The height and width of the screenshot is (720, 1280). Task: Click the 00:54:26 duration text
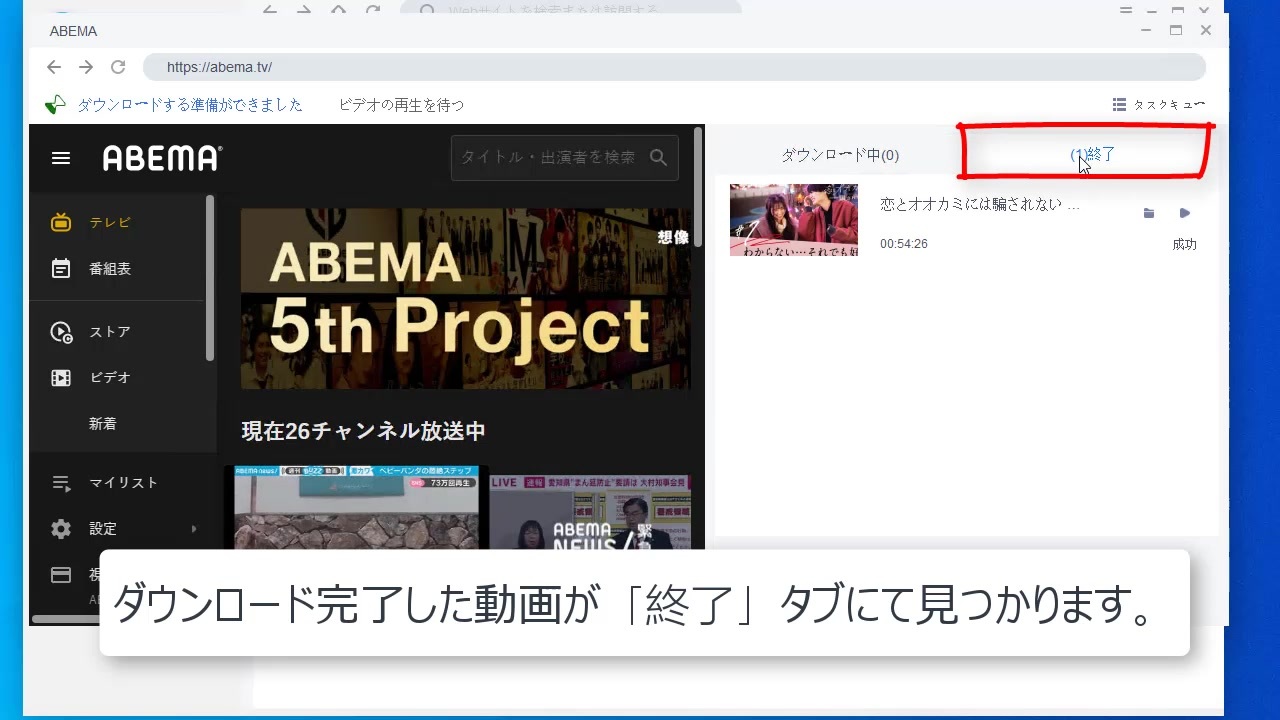(904, 244)
